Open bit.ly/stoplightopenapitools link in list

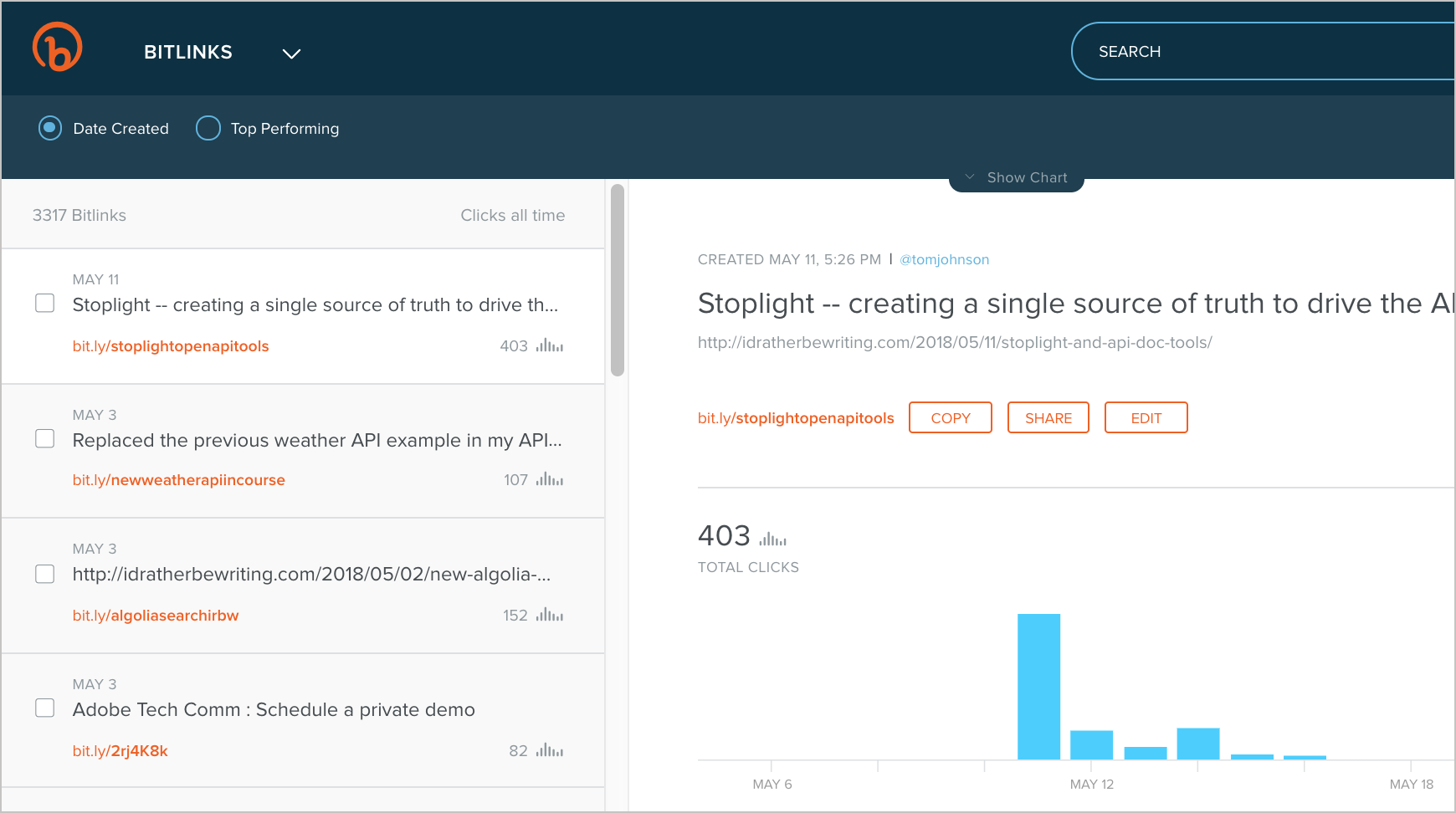pos(171,346)
